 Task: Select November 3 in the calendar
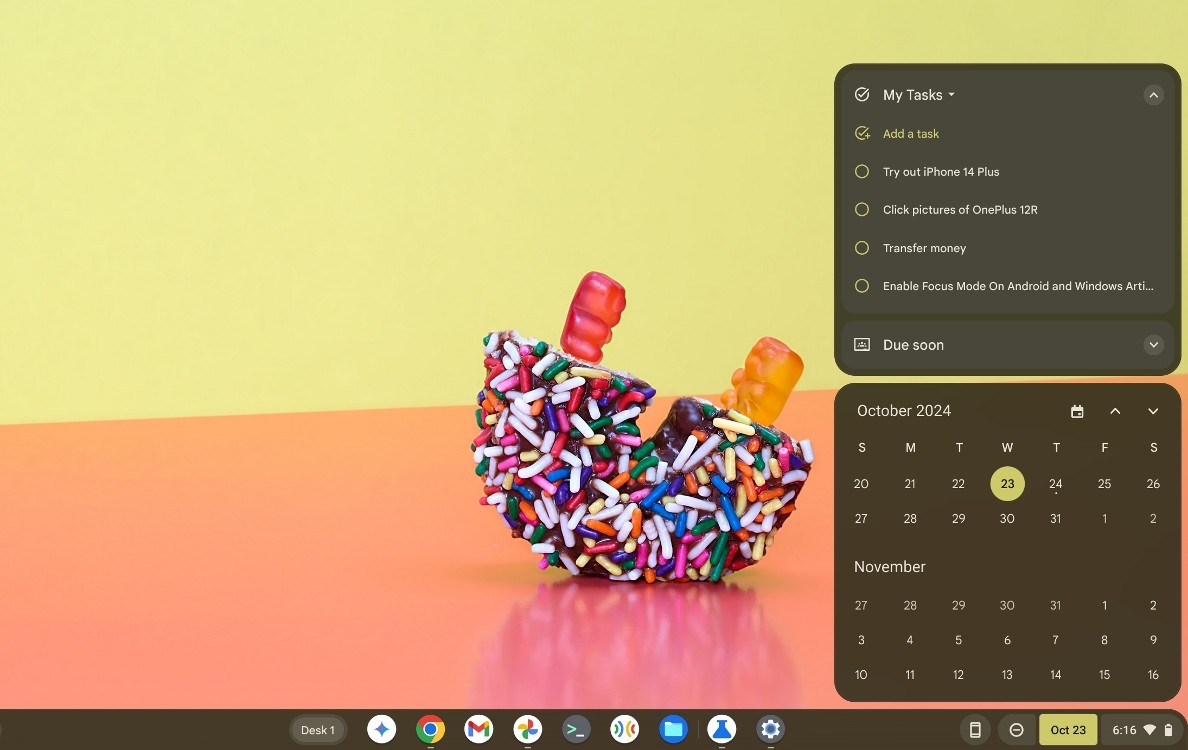[x=861, y=640]
